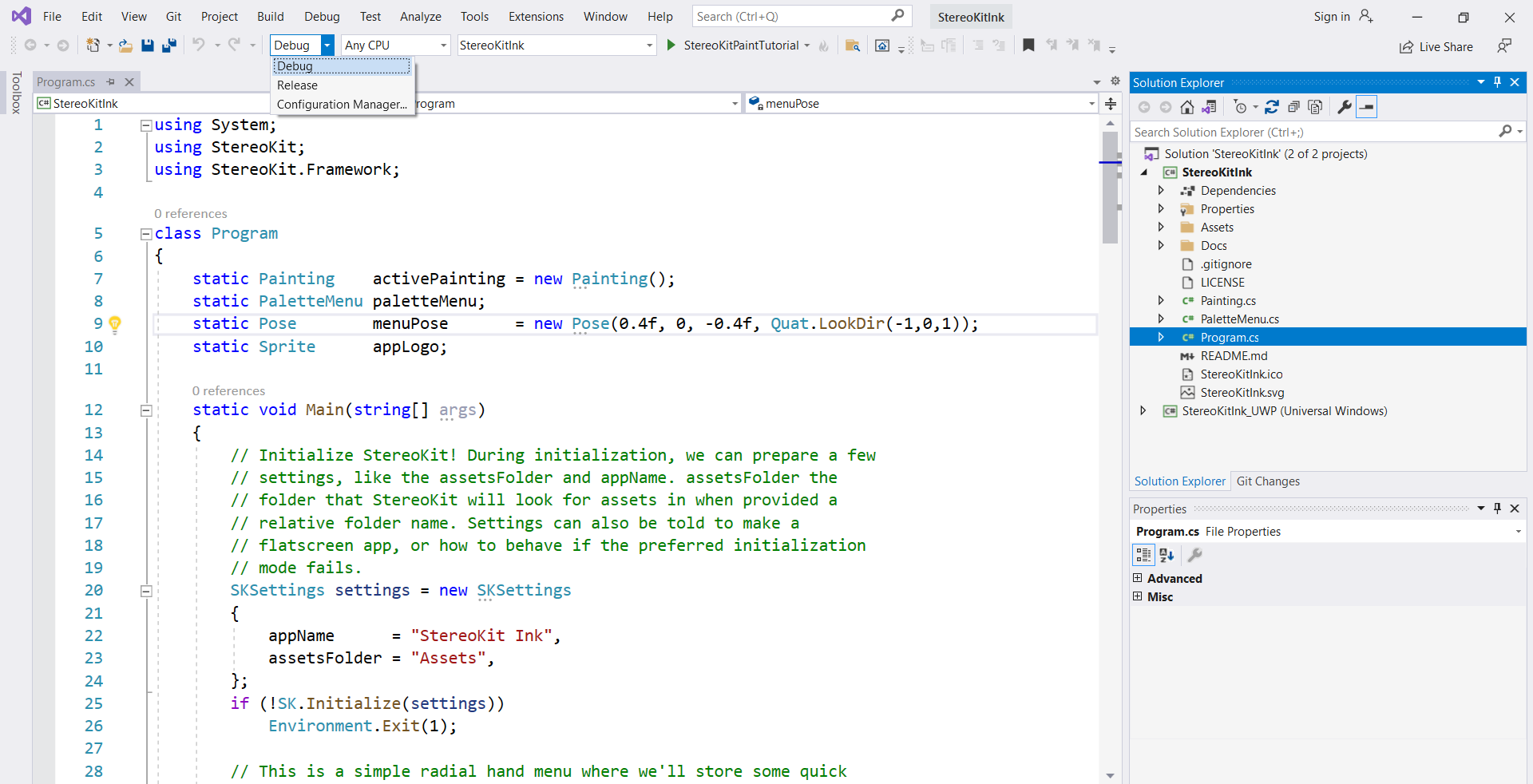Open File folder icon in toolbar
The height and width of the screenshot is (784, 1533).
[x=125, y=46]
